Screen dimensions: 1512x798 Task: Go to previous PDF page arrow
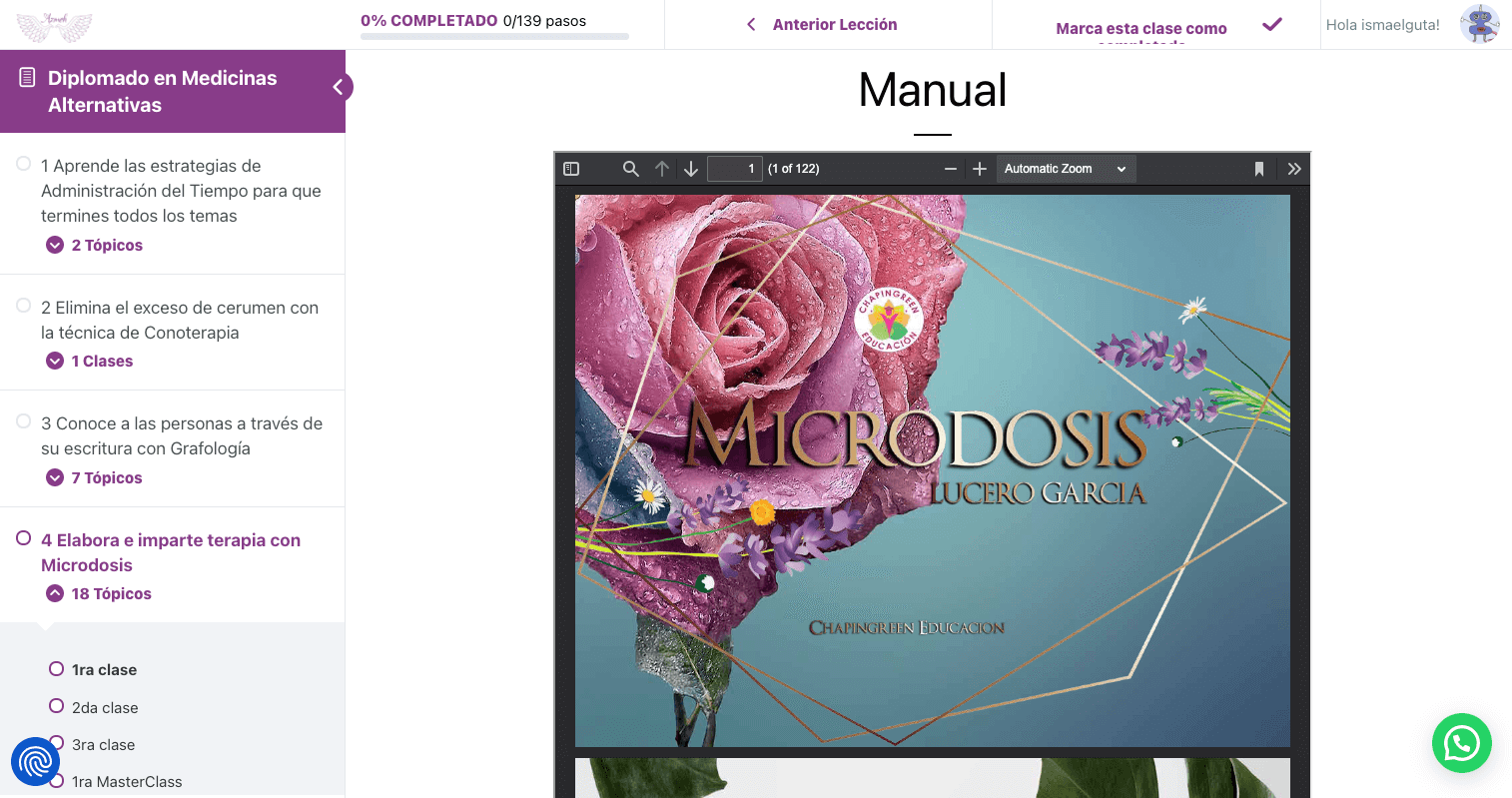coord(661,169)
